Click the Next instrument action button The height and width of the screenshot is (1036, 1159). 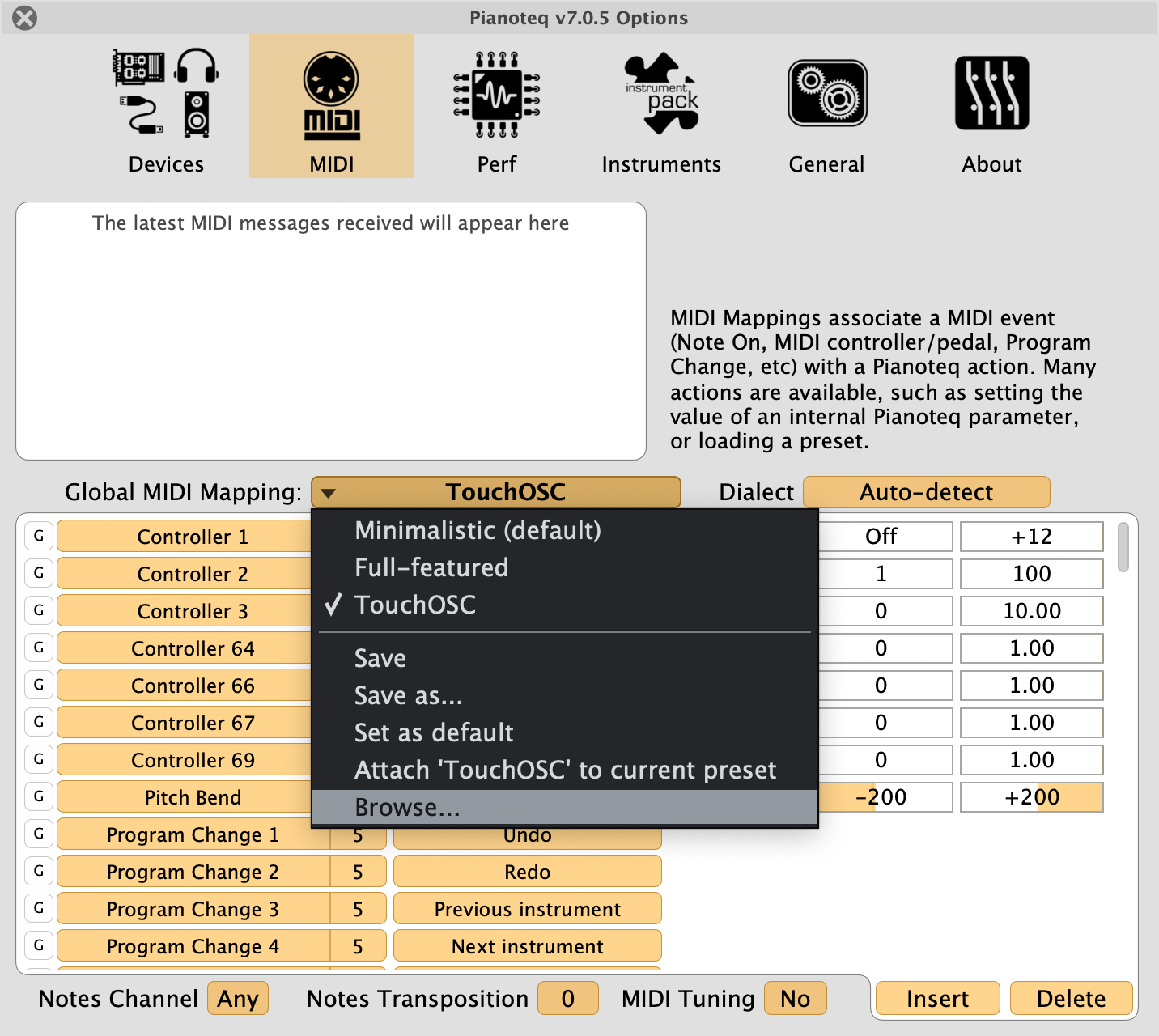pos(528,946)
